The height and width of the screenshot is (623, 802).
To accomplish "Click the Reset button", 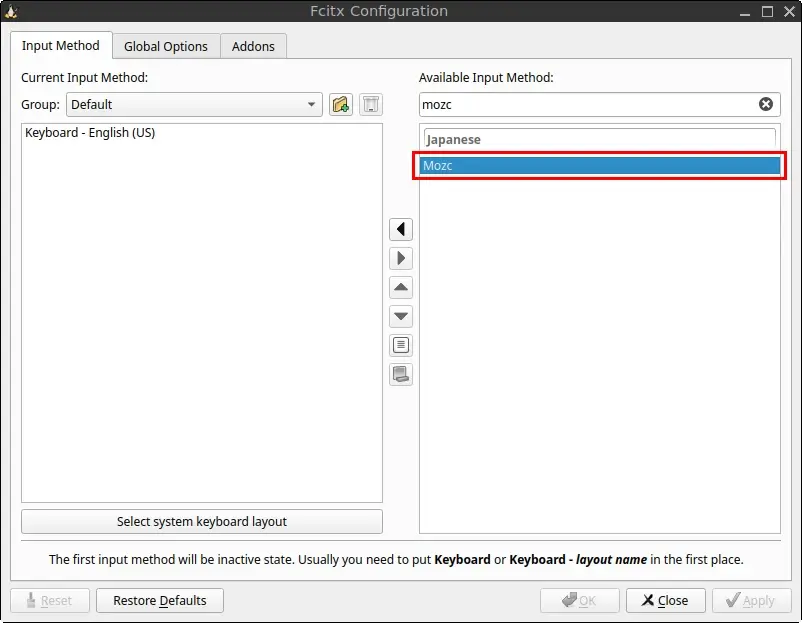I will tap(50, 600).
